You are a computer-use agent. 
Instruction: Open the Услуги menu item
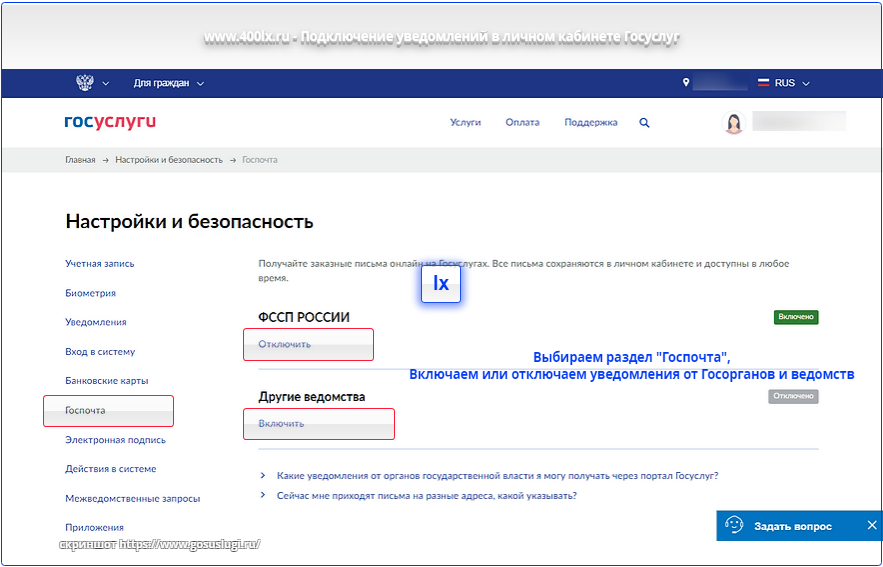tap(465, 122)
